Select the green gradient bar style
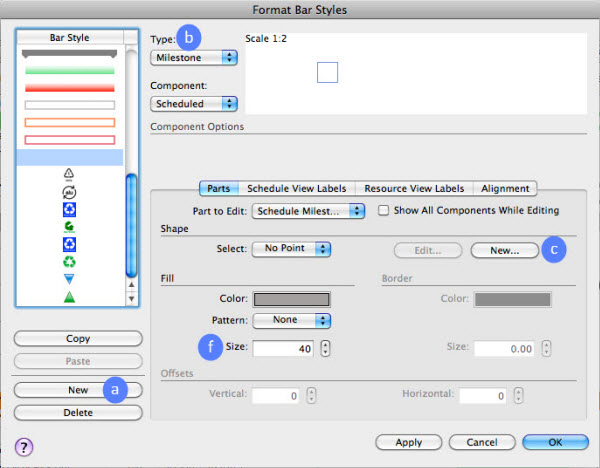The image size is (600, 468). pos(70,71)
